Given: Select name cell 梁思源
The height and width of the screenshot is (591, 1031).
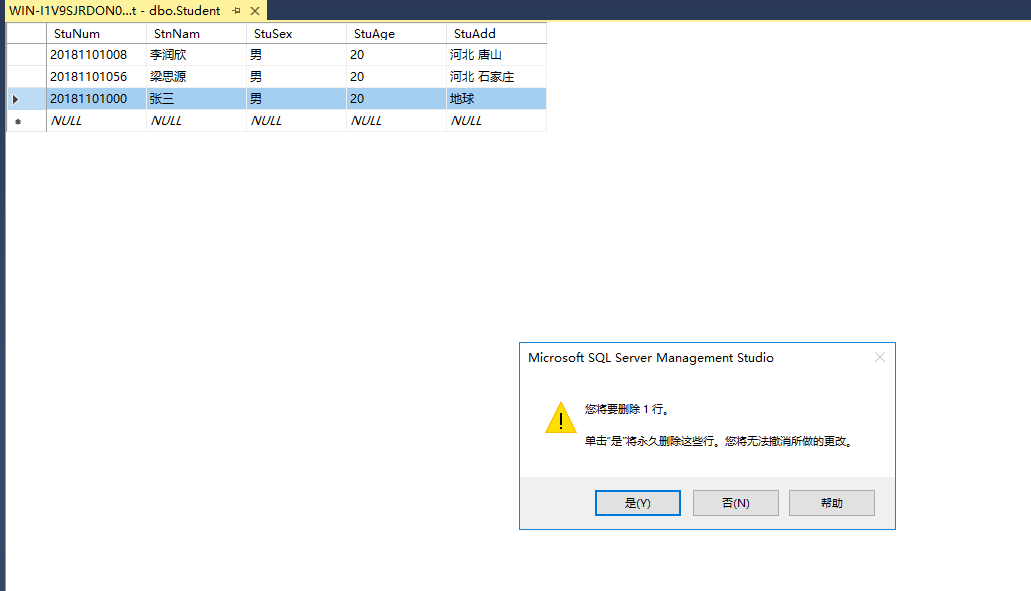Looking at the screenshot, I should (196, 76).
